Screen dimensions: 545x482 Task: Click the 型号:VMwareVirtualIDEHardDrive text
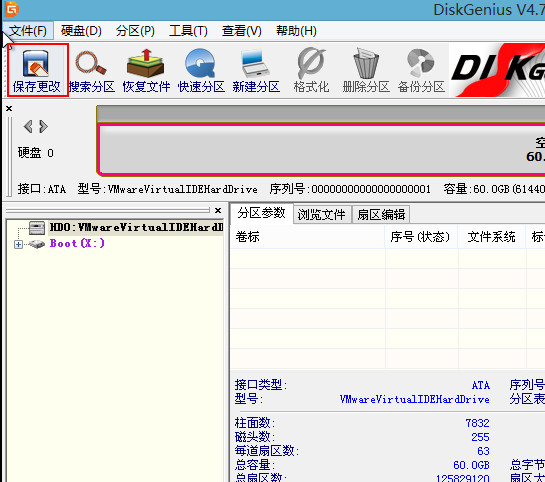[x=168, y=189]
